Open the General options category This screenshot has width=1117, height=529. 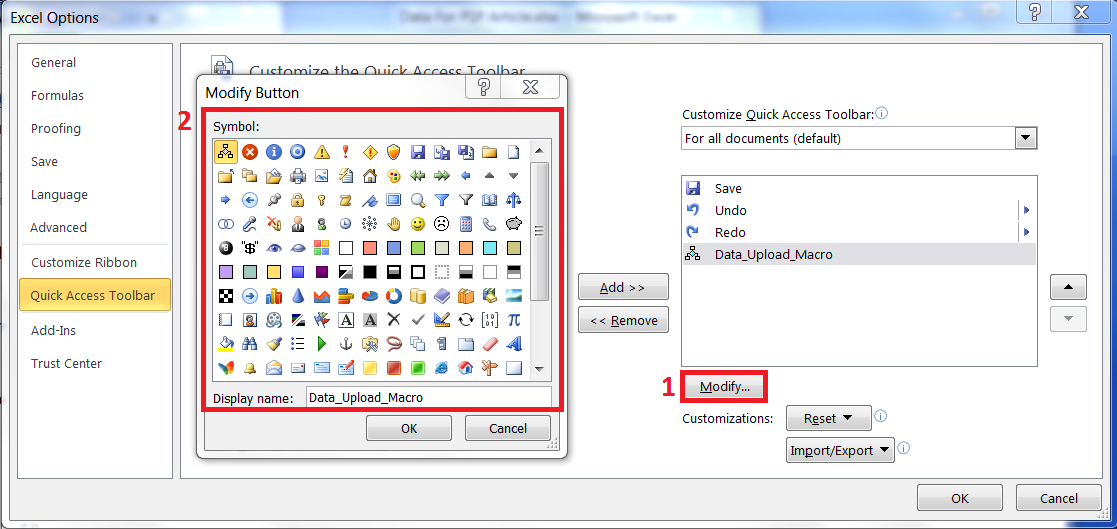[x=53, y=63]
